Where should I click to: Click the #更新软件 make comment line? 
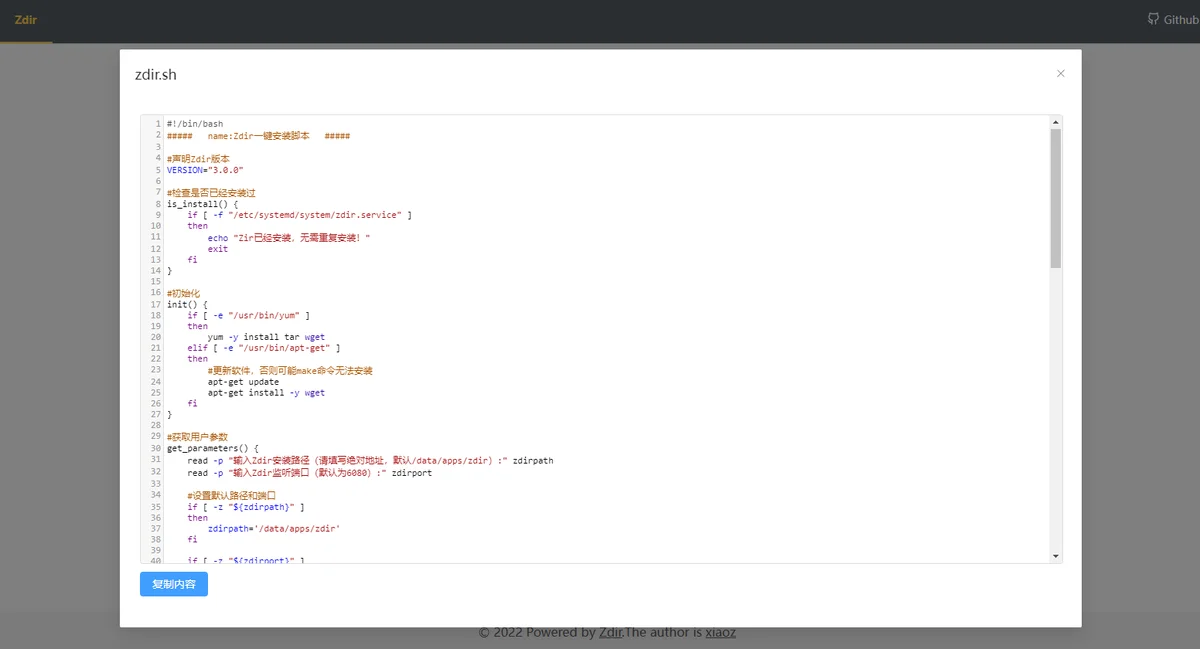coord(290,370)
